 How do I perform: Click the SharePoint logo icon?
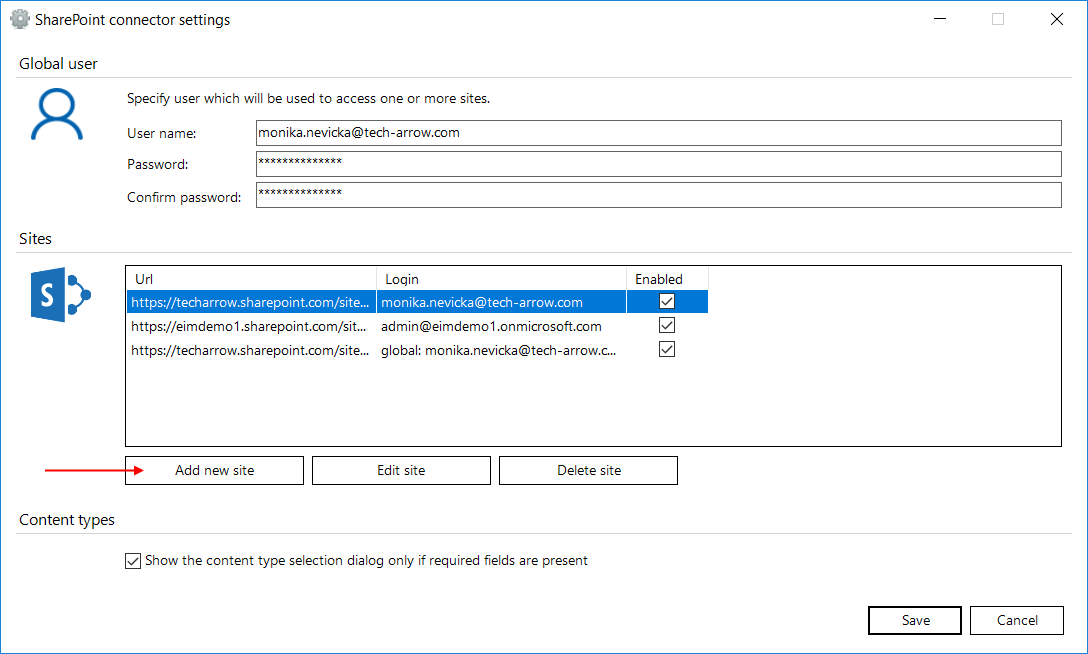(x=61, y=295)
